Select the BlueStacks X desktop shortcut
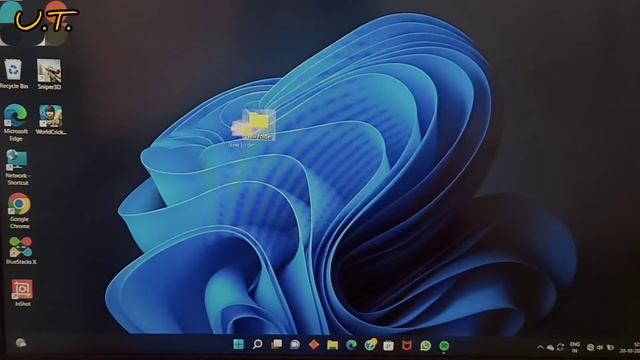The height and width of the screenshot is (360, 640). (21, 250)
